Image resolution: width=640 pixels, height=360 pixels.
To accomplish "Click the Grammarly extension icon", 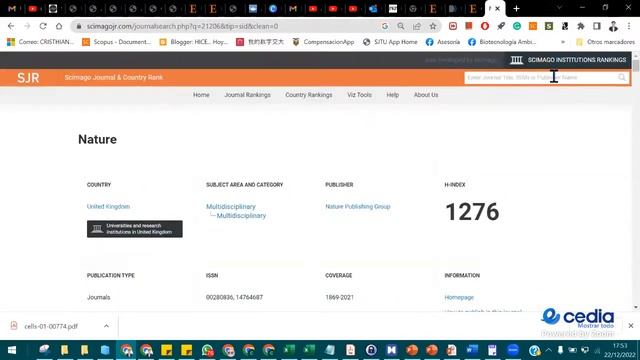I will coord(517,26).
